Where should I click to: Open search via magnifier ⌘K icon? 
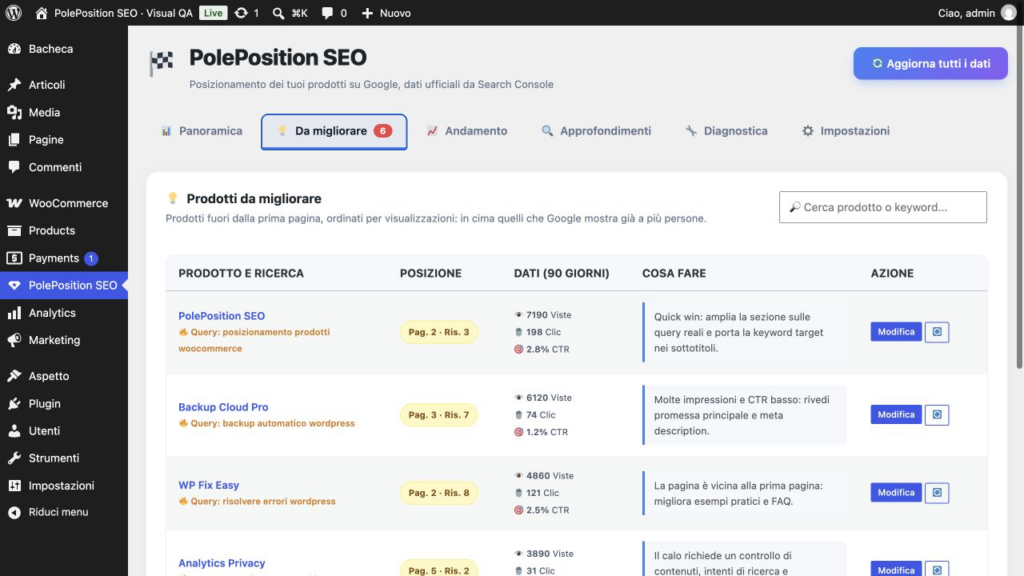click(x=290, y=13)
